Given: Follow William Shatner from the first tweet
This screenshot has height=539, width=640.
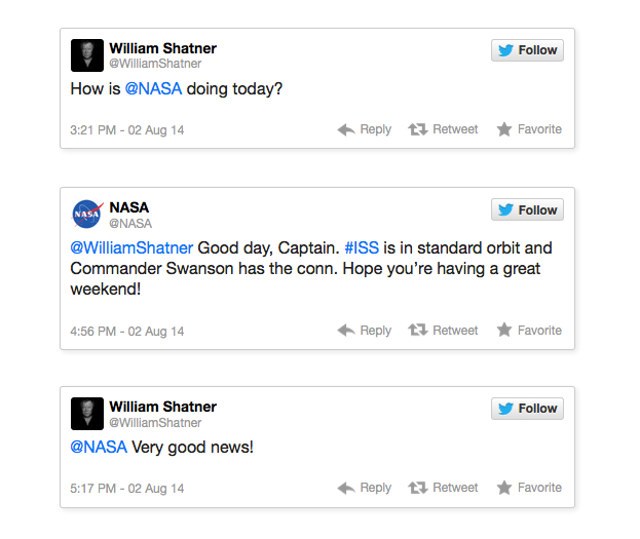Looking at the screenshot, I should (x=527, y=50).
